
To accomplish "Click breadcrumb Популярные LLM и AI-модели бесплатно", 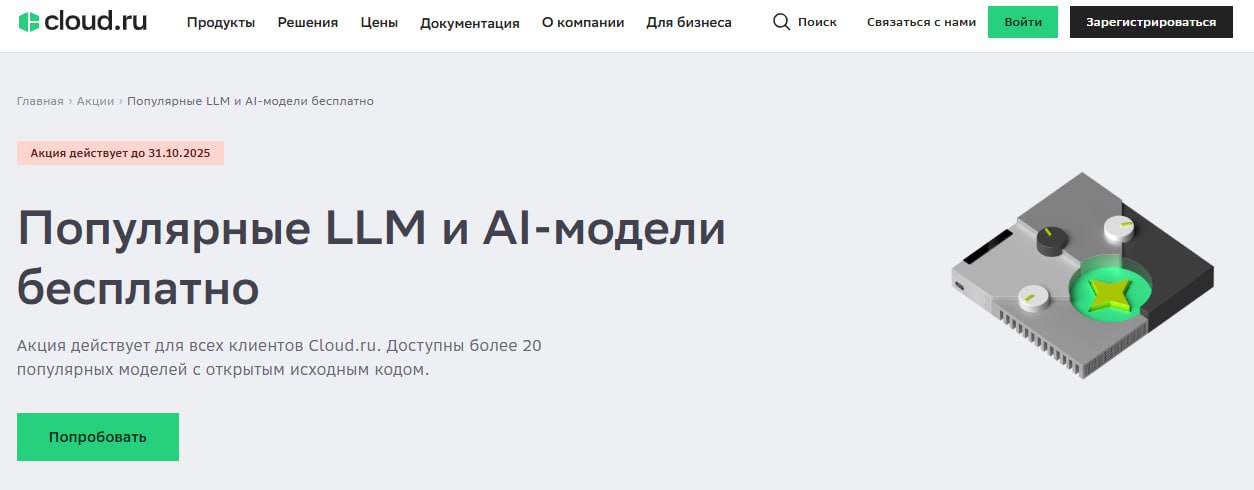I will 250,101.
